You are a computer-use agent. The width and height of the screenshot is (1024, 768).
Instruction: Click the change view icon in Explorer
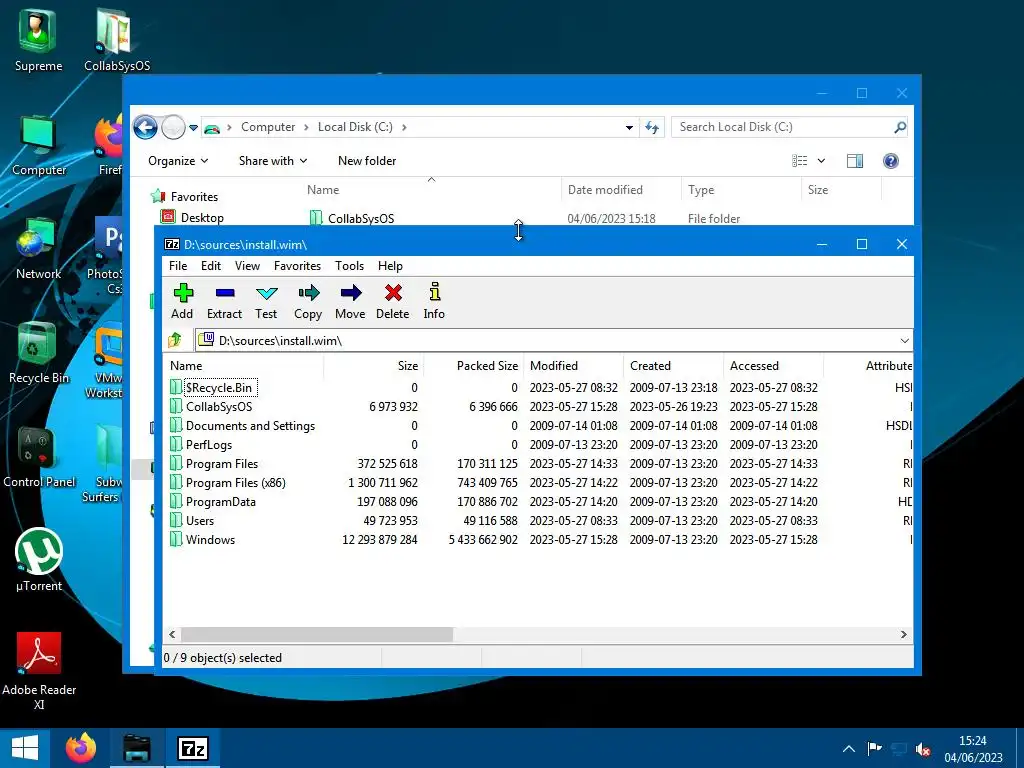799,161
